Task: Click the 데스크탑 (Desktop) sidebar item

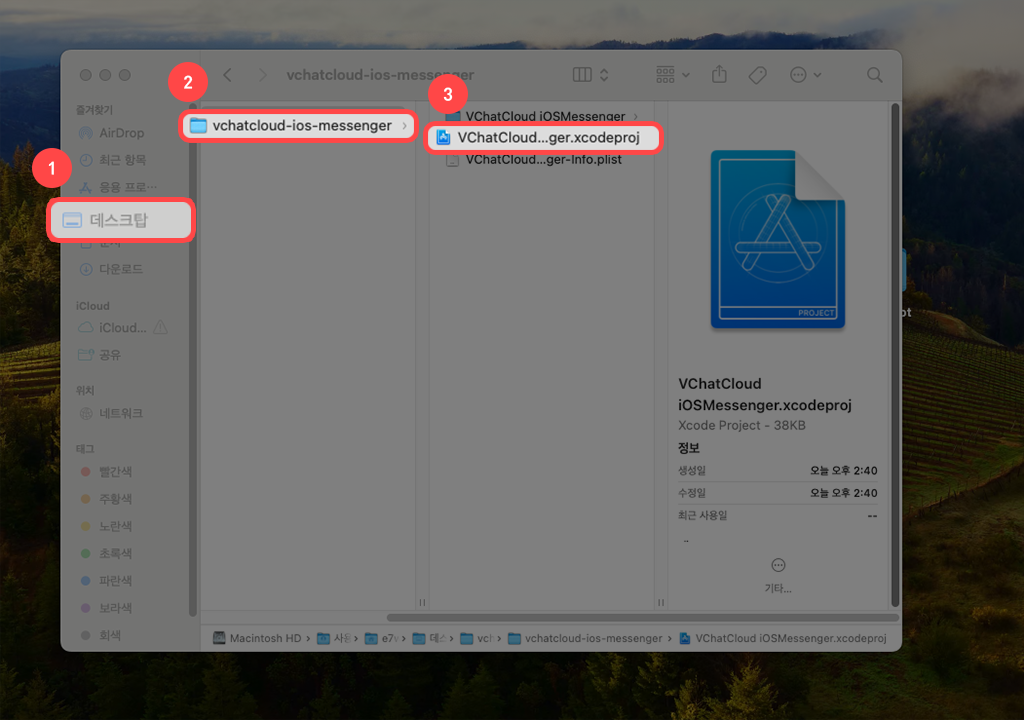Action: (119, 220)
